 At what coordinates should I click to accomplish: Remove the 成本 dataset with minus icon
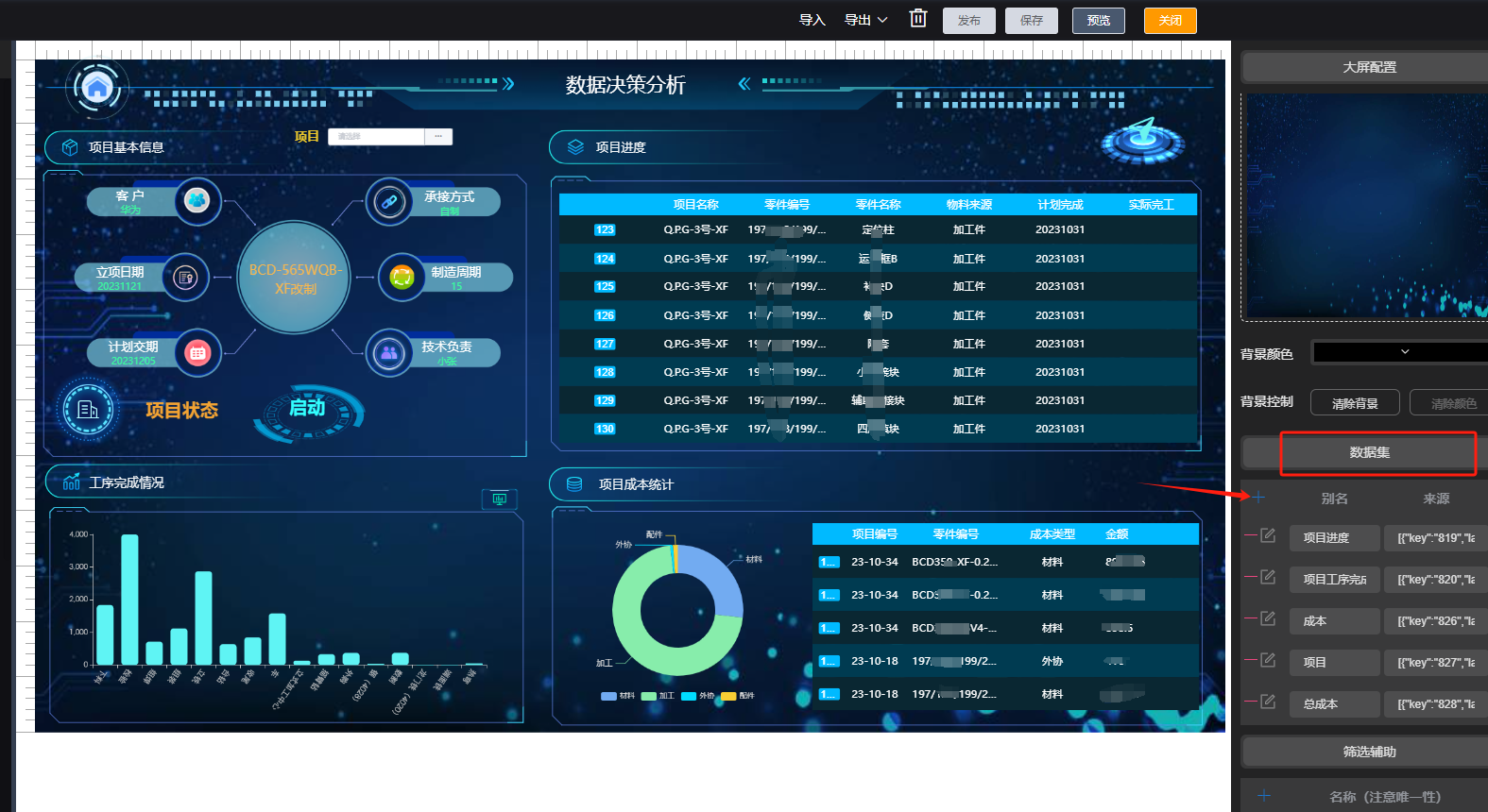coord(1250,618)
